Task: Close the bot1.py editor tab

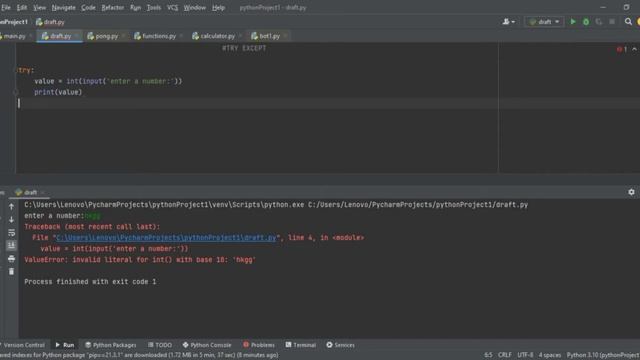Action: pos(285,36)
